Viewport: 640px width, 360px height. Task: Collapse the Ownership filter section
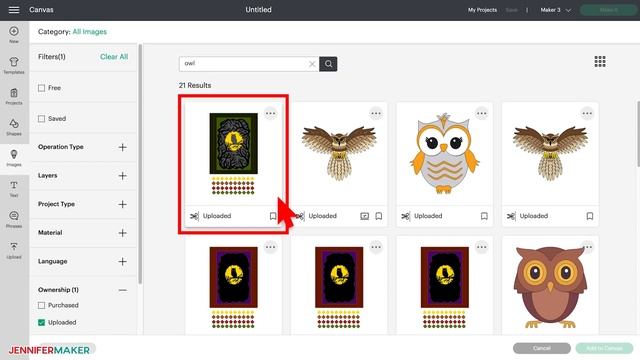pos(122,290)
